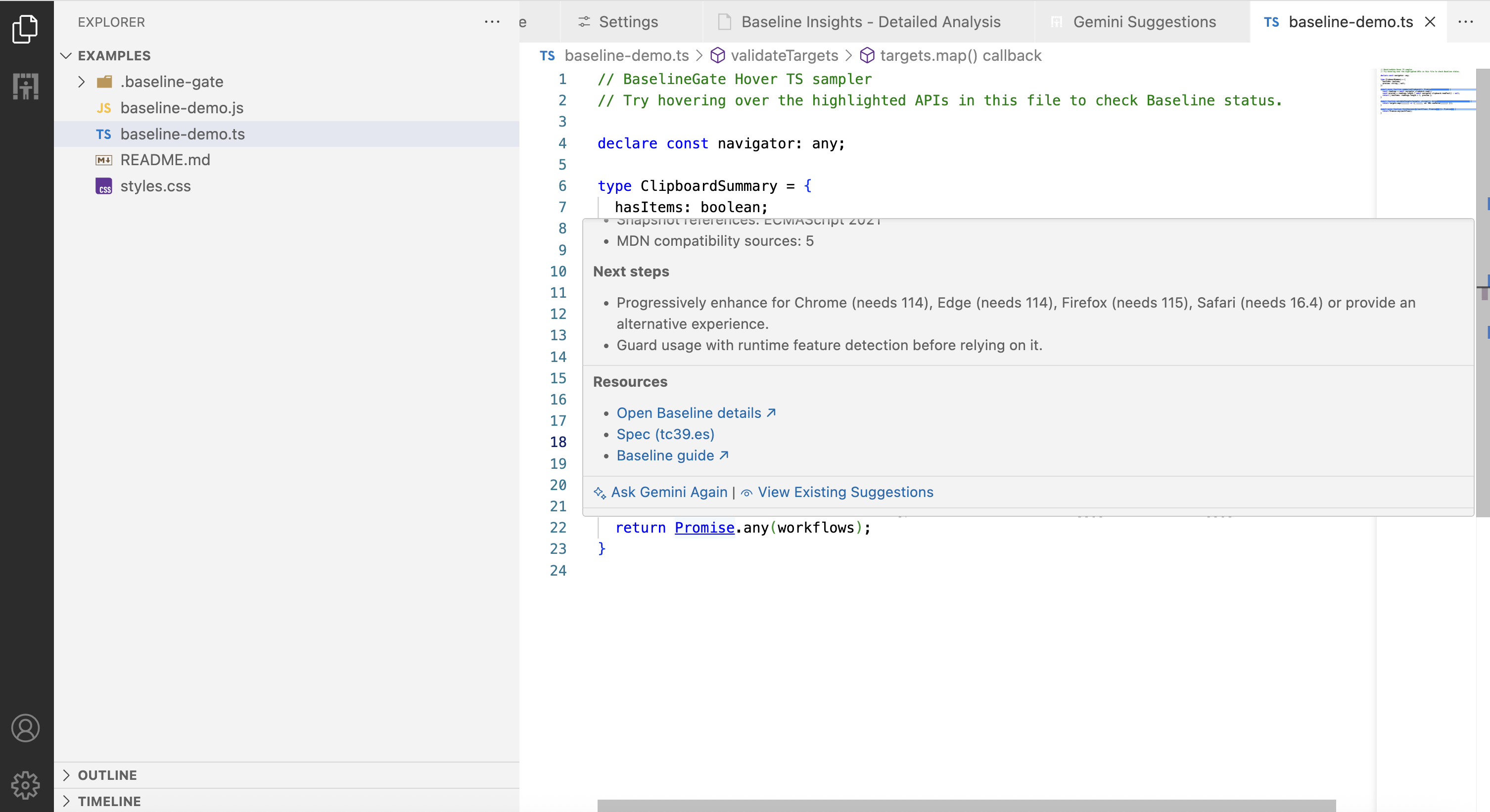Expand the .baseline-gate folder
This screenshot has width=1490, height=812.
click(82, 82)
